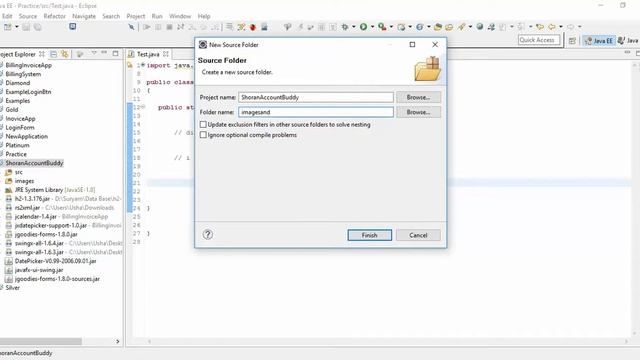Switch to the Java EE perspective
Image resolution: width=640 pixels, height=360 pixels.
(599, 40)
